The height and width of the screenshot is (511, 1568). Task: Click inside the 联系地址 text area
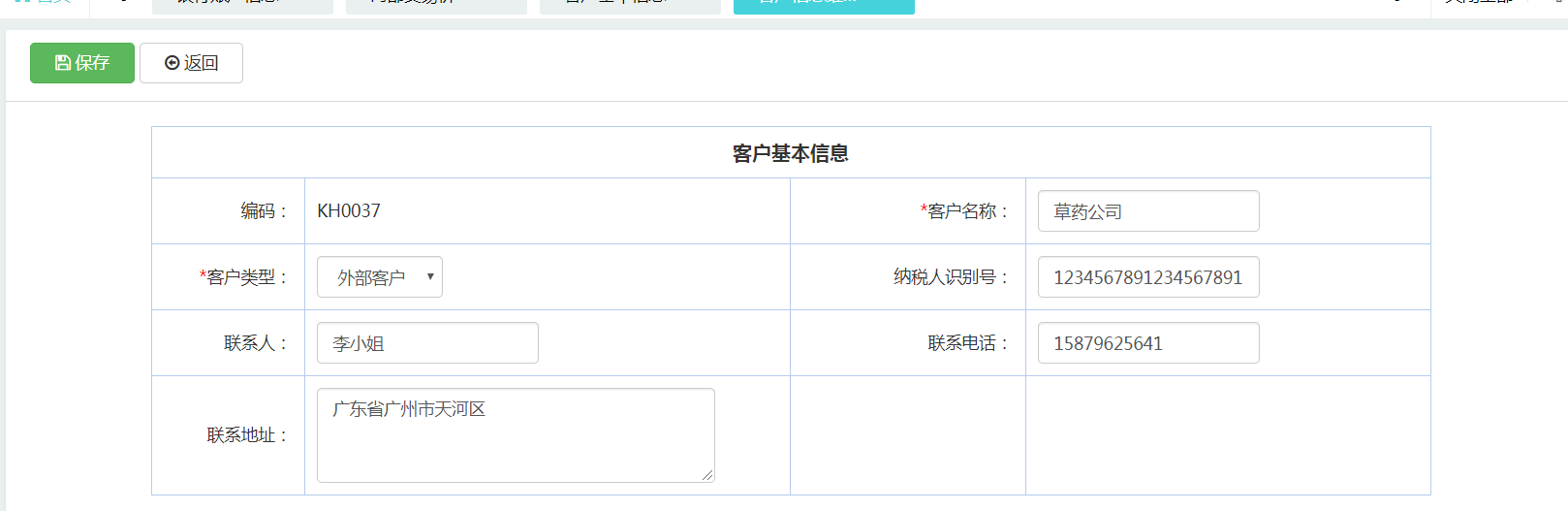tap(515, 434)
